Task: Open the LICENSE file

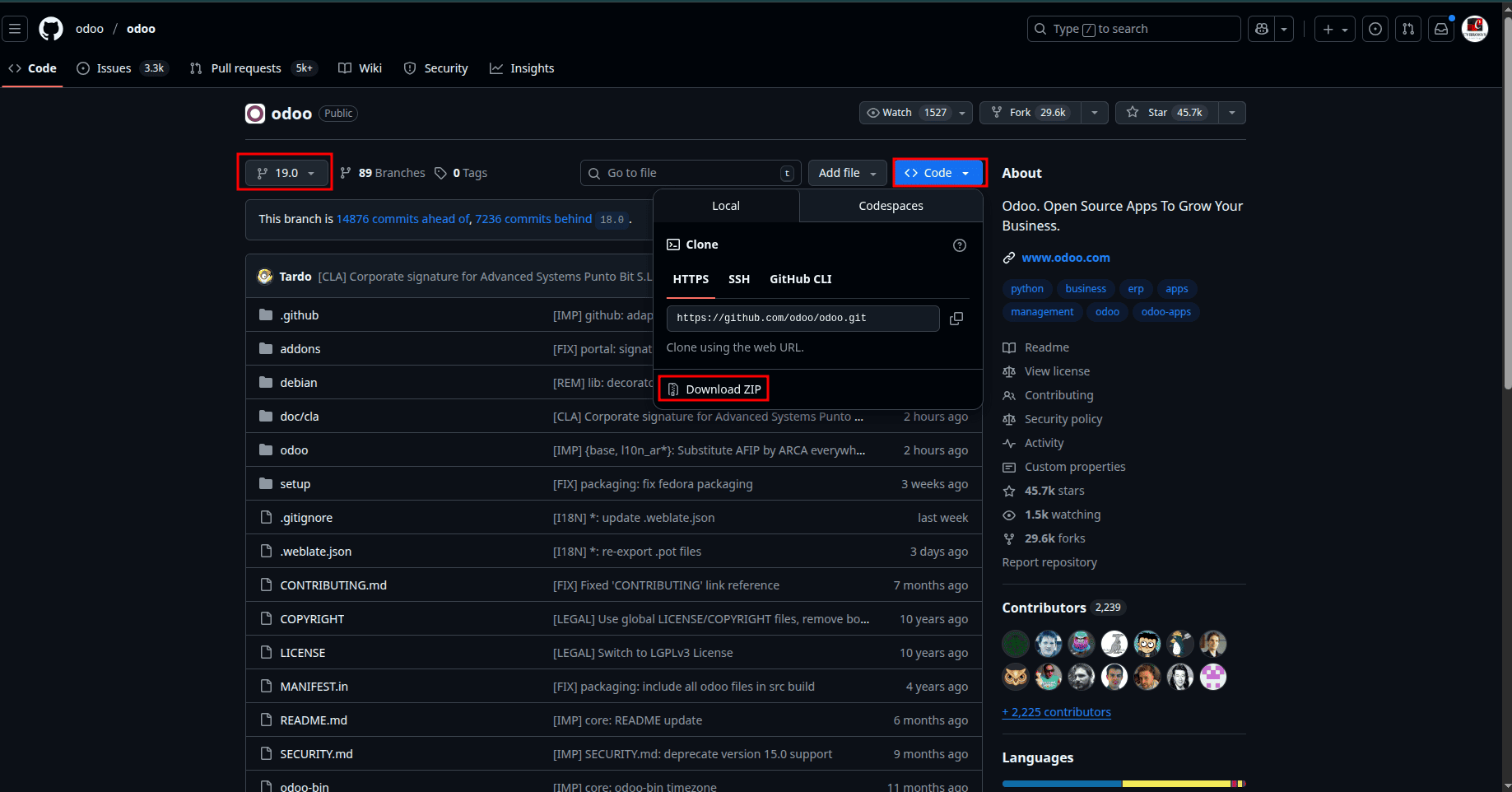Action: coord(303,653)
